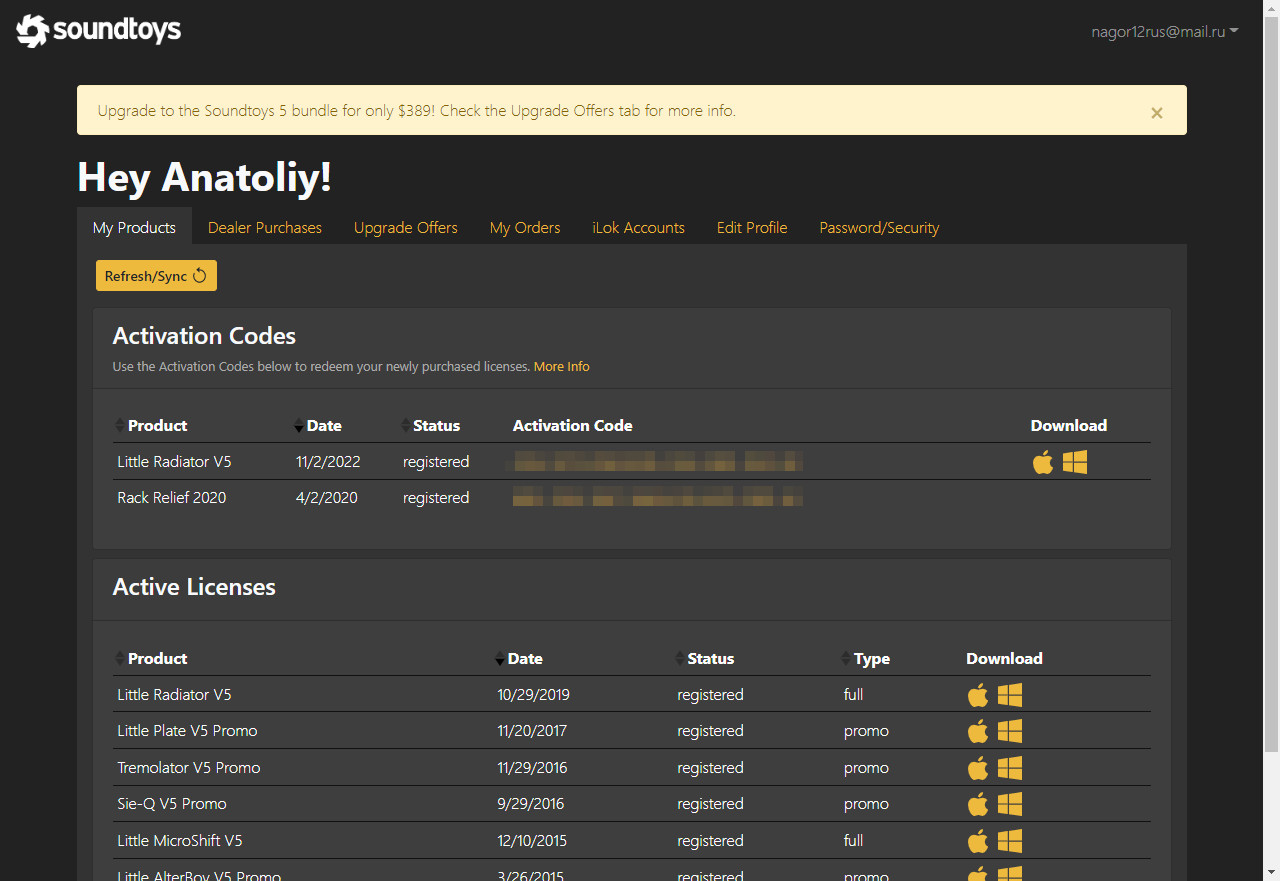Viewport: 1280px width, 881px height.
Task: Sort Active Licenses by Type column
Action: pos(866,659)
